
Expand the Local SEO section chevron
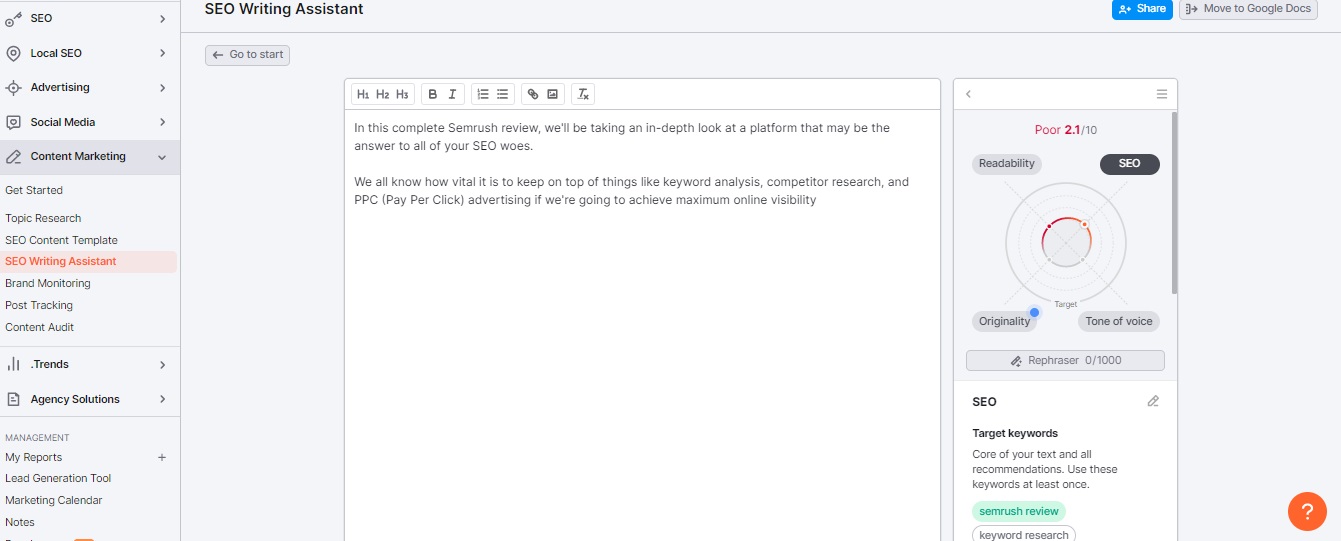(x=162, y=53)
